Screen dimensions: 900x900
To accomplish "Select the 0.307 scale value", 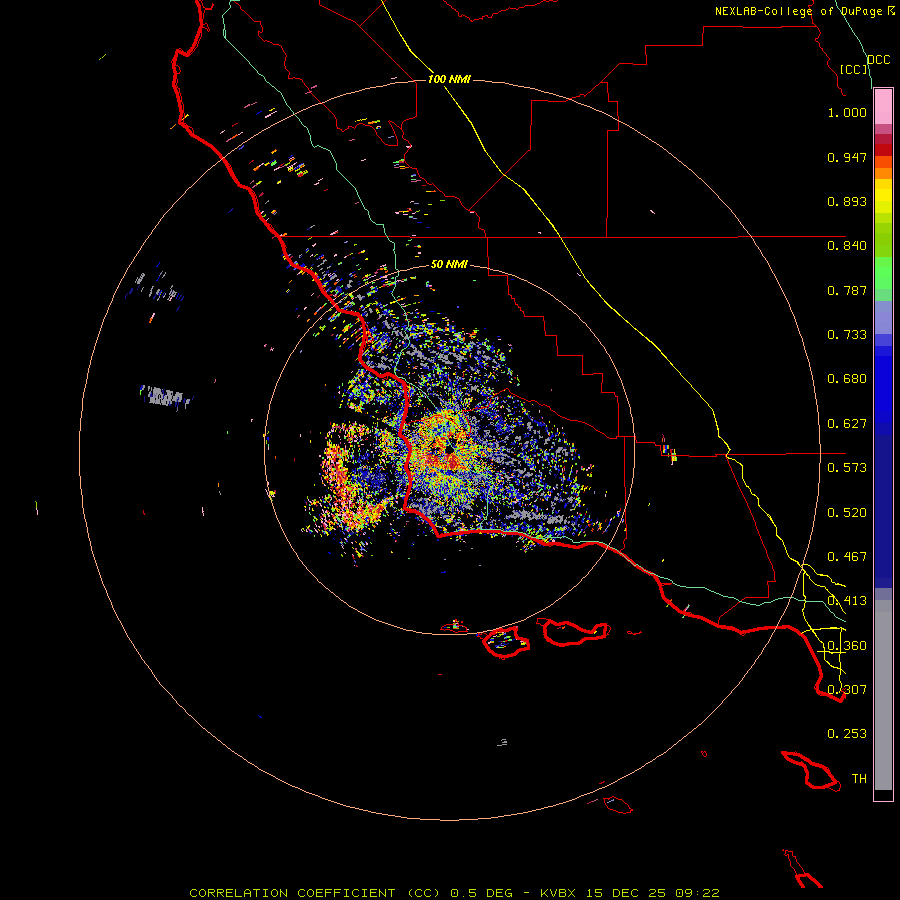I will click(847, 690).
